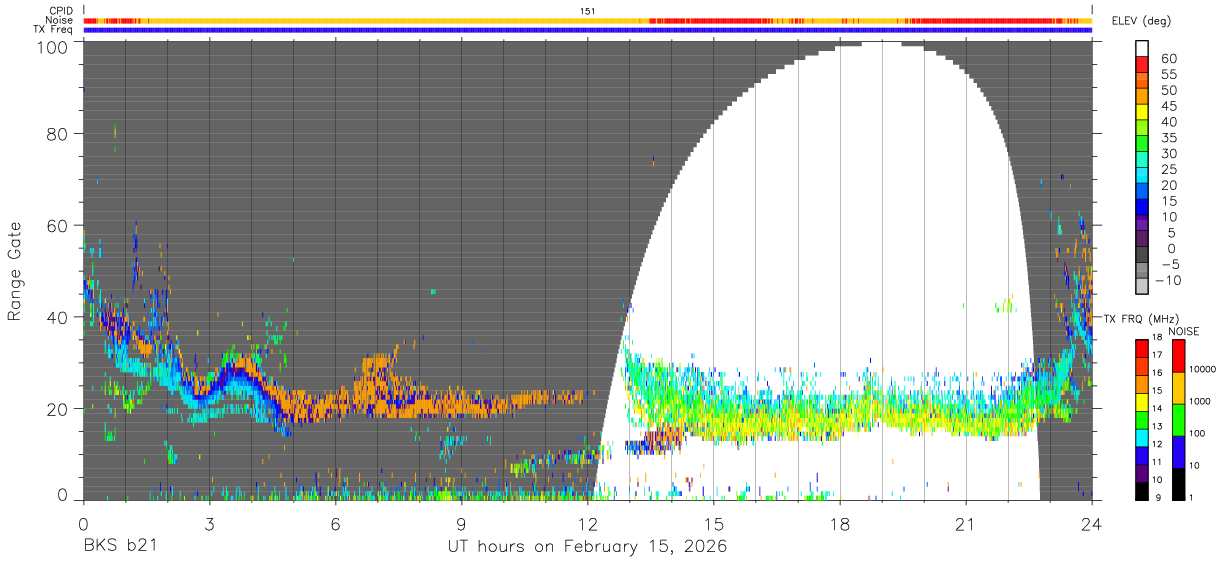The image size is (1228, 567).
Task: Select the red 60 degree elevation swatch
Action: point(1142,65)
